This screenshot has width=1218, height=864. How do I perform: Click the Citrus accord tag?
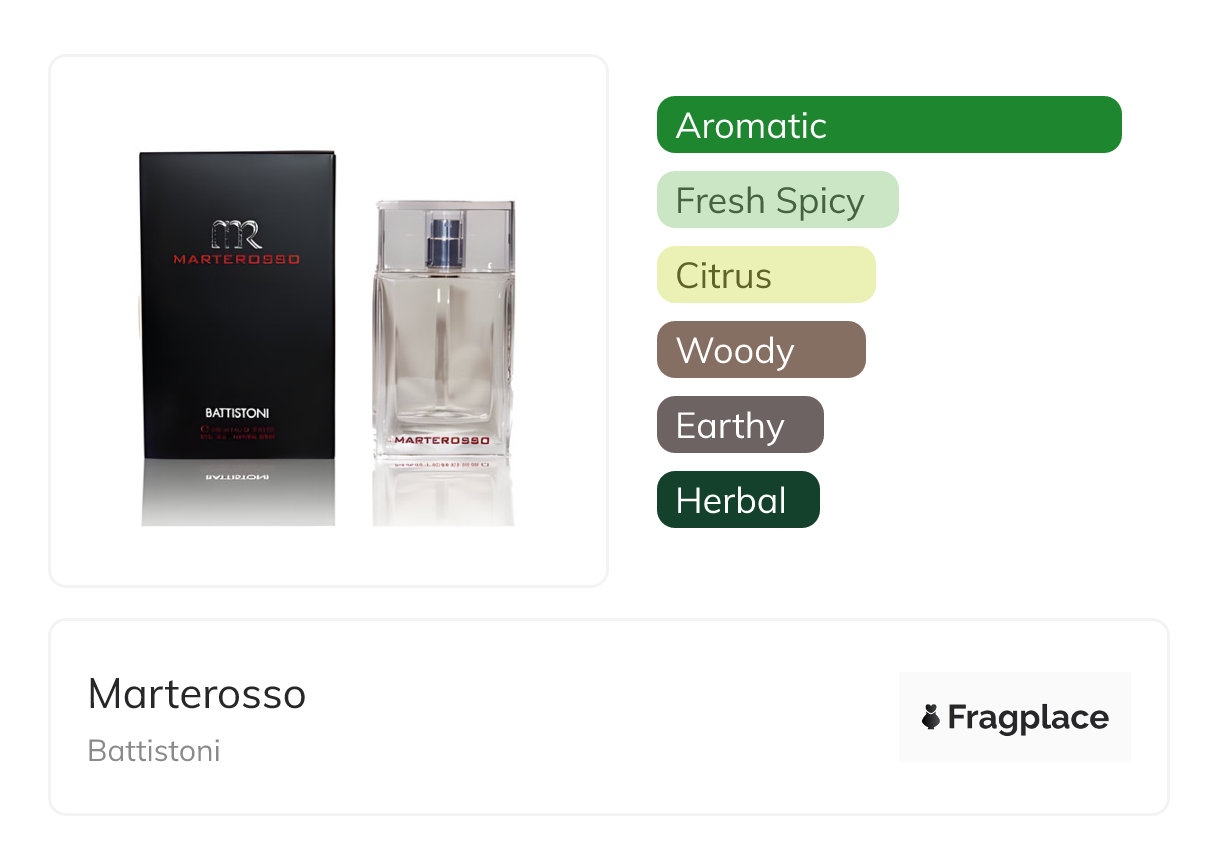766,275
